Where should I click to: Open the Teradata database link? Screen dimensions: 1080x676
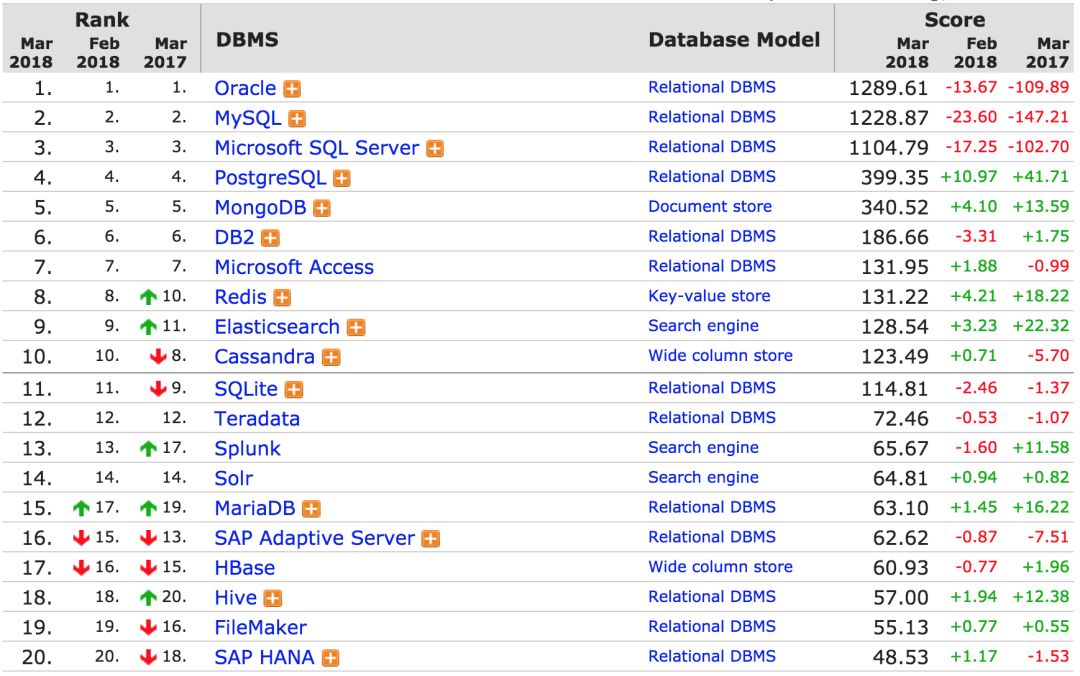(x=257, y=419)
